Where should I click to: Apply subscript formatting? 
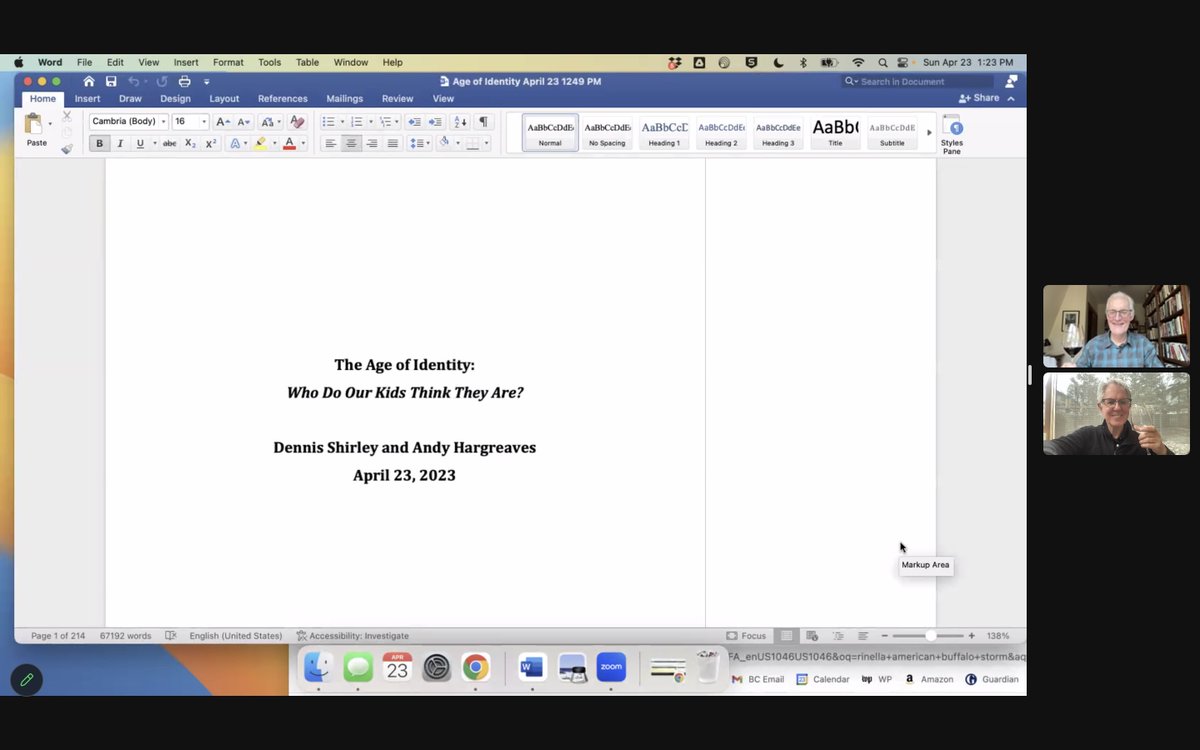coord(190,143)
